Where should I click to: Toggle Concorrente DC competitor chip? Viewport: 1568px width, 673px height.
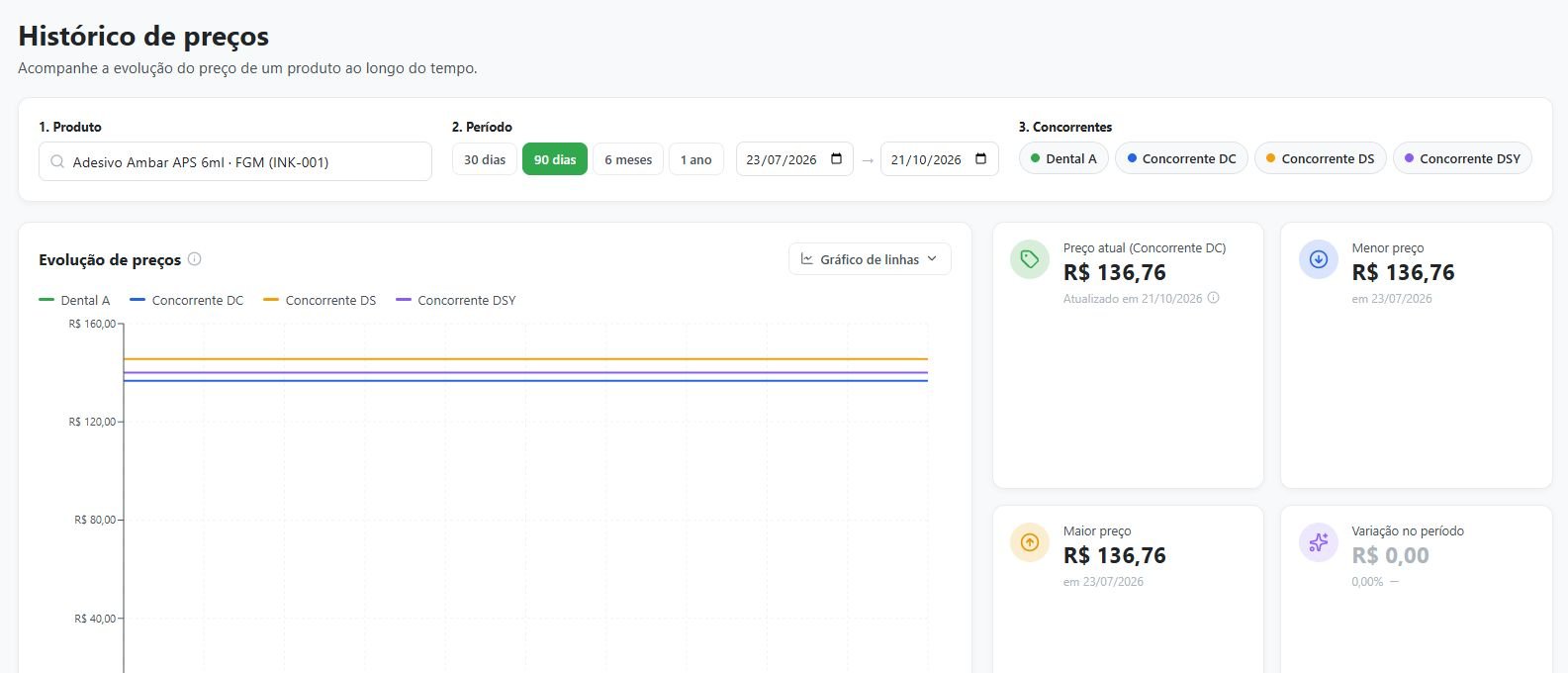pyautogui.click(x=1181, y=158)
